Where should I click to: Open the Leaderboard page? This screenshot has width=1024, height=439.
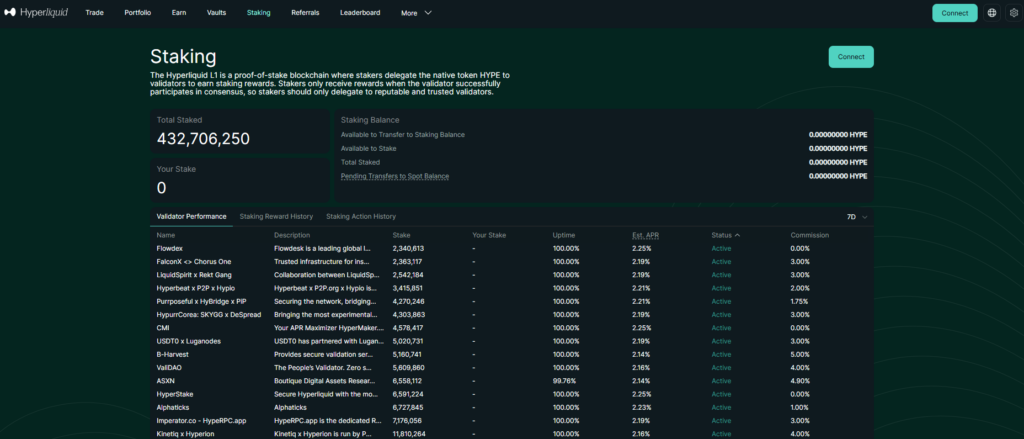tap(360, 13)
